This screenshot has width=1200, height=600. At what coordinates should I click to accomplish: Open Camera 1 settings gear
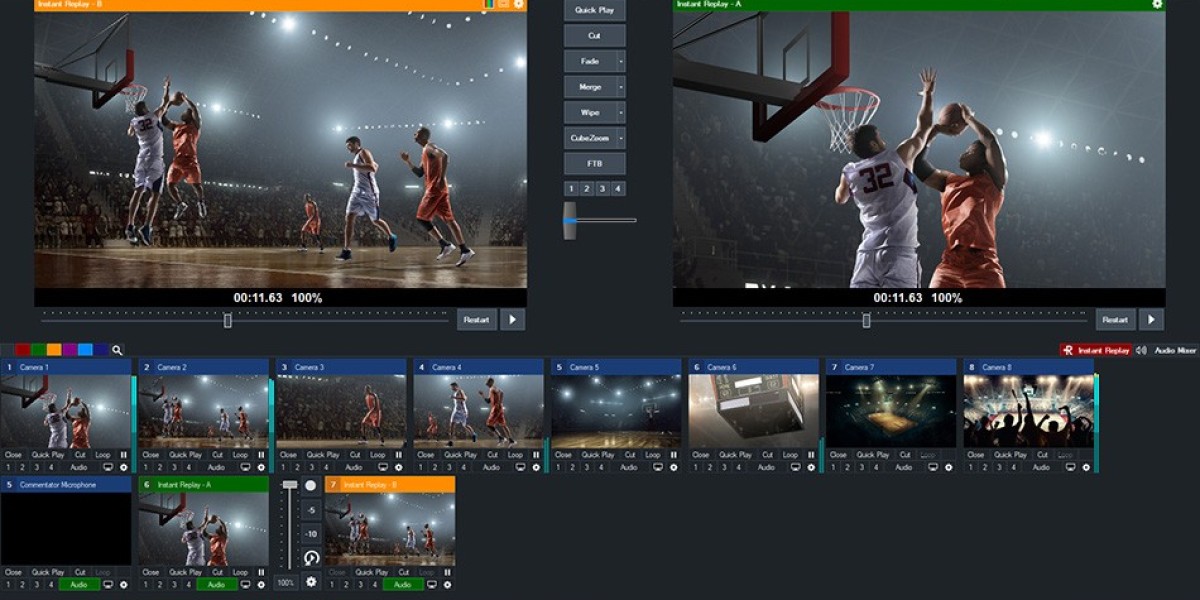coord(124,467)
